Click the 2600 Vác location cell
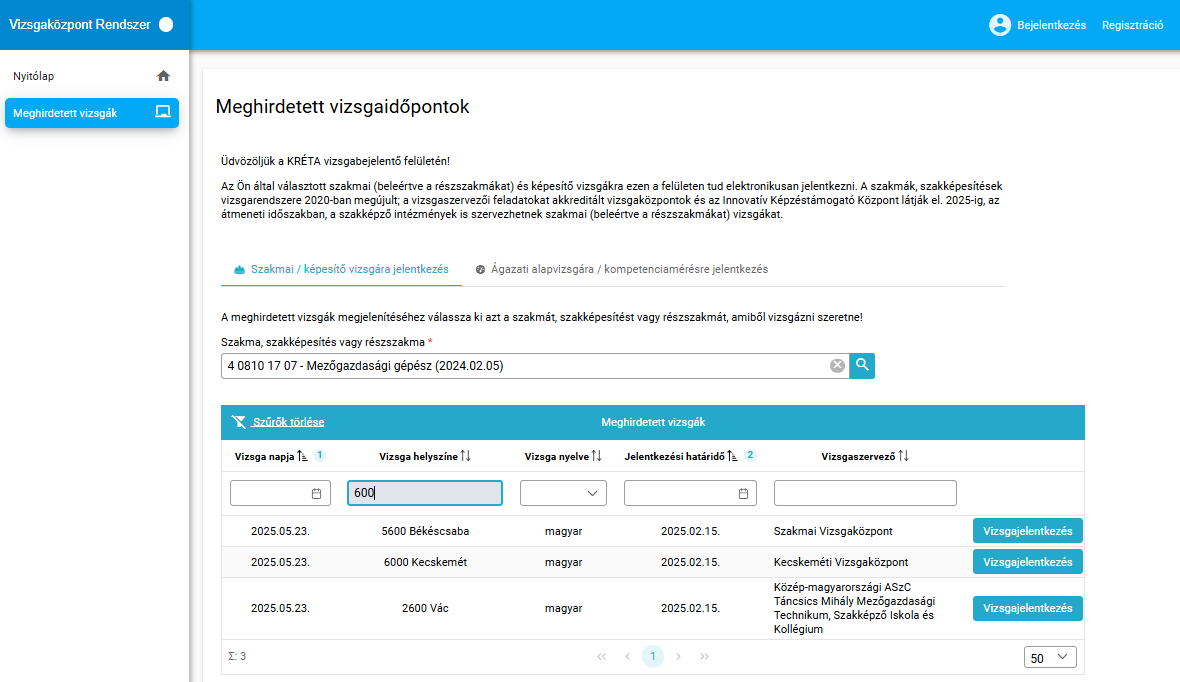 425,608
